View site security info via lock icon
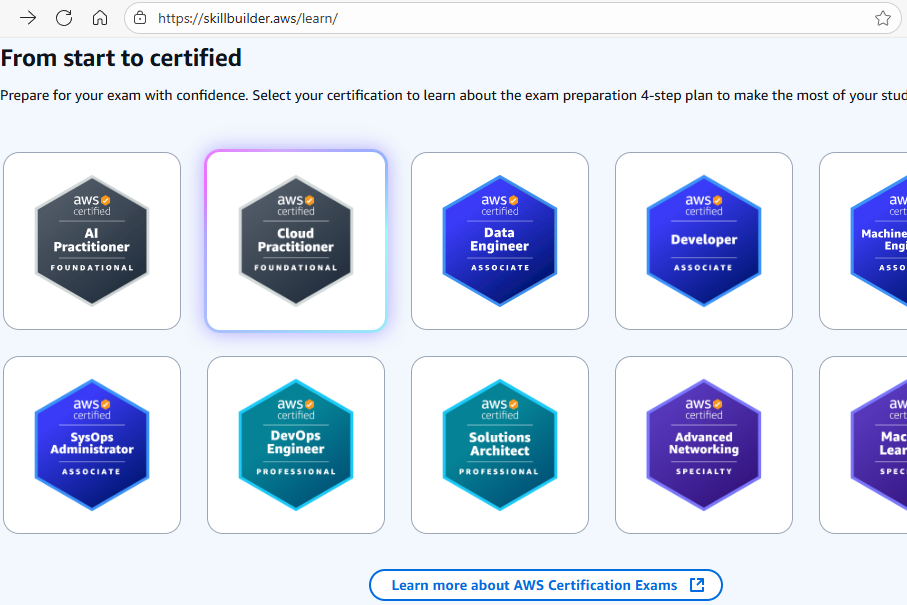The image size is (907, 605). [x=140, y=18]
